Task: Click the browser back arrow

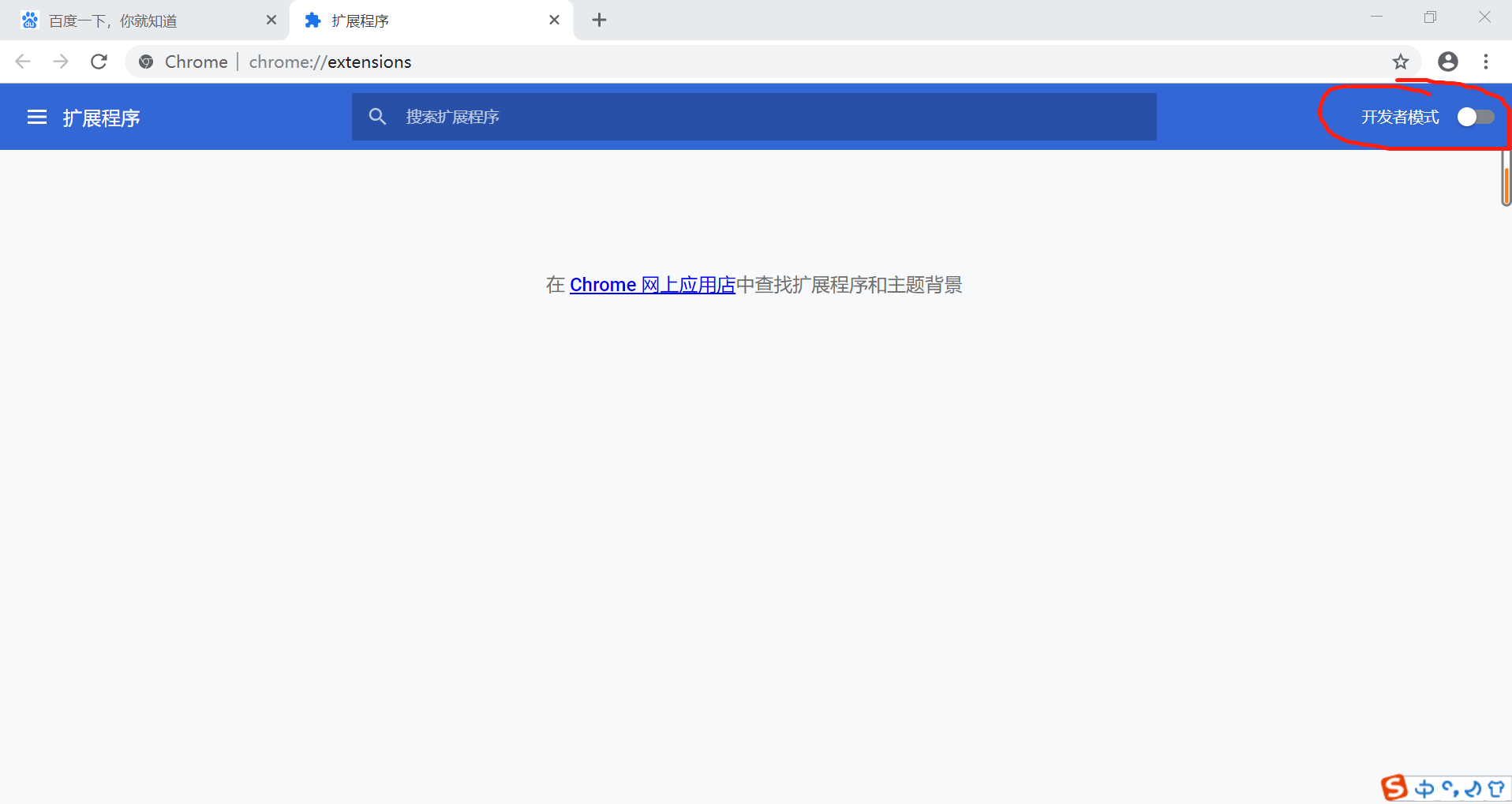Action: [23, 62]
